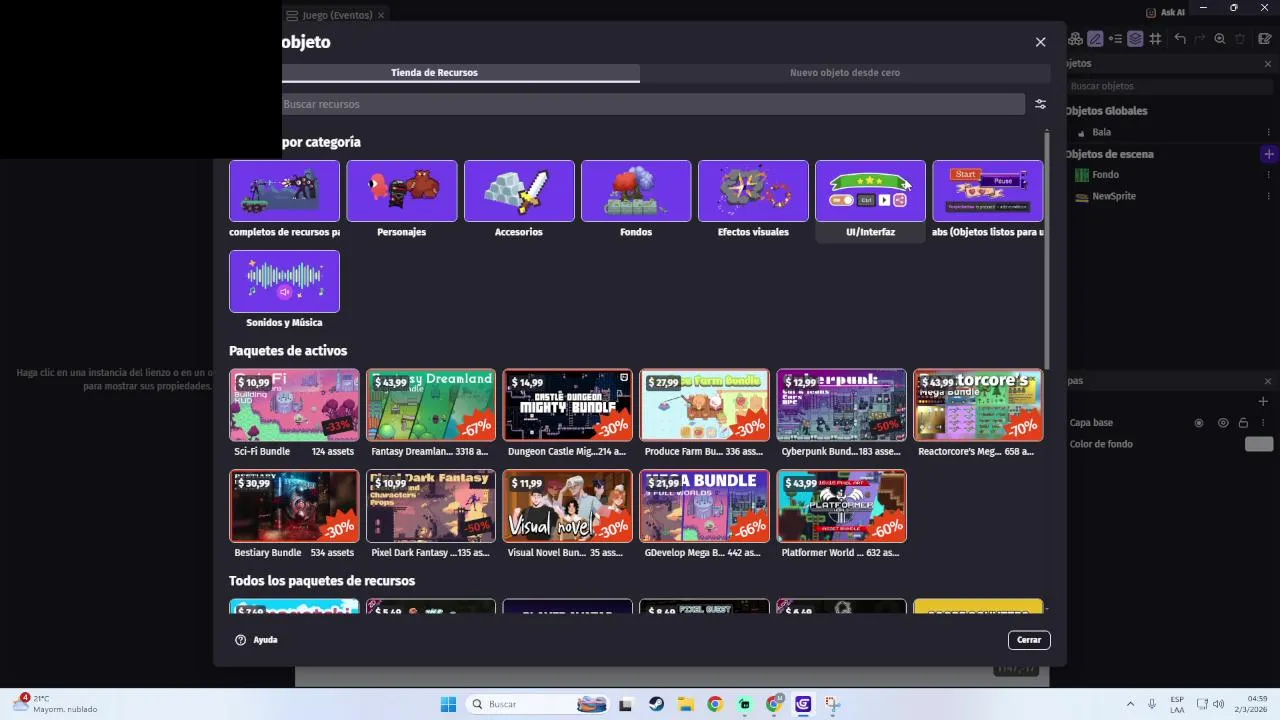
Task: Close the Objetos panel
Action: pos(1268,64)
